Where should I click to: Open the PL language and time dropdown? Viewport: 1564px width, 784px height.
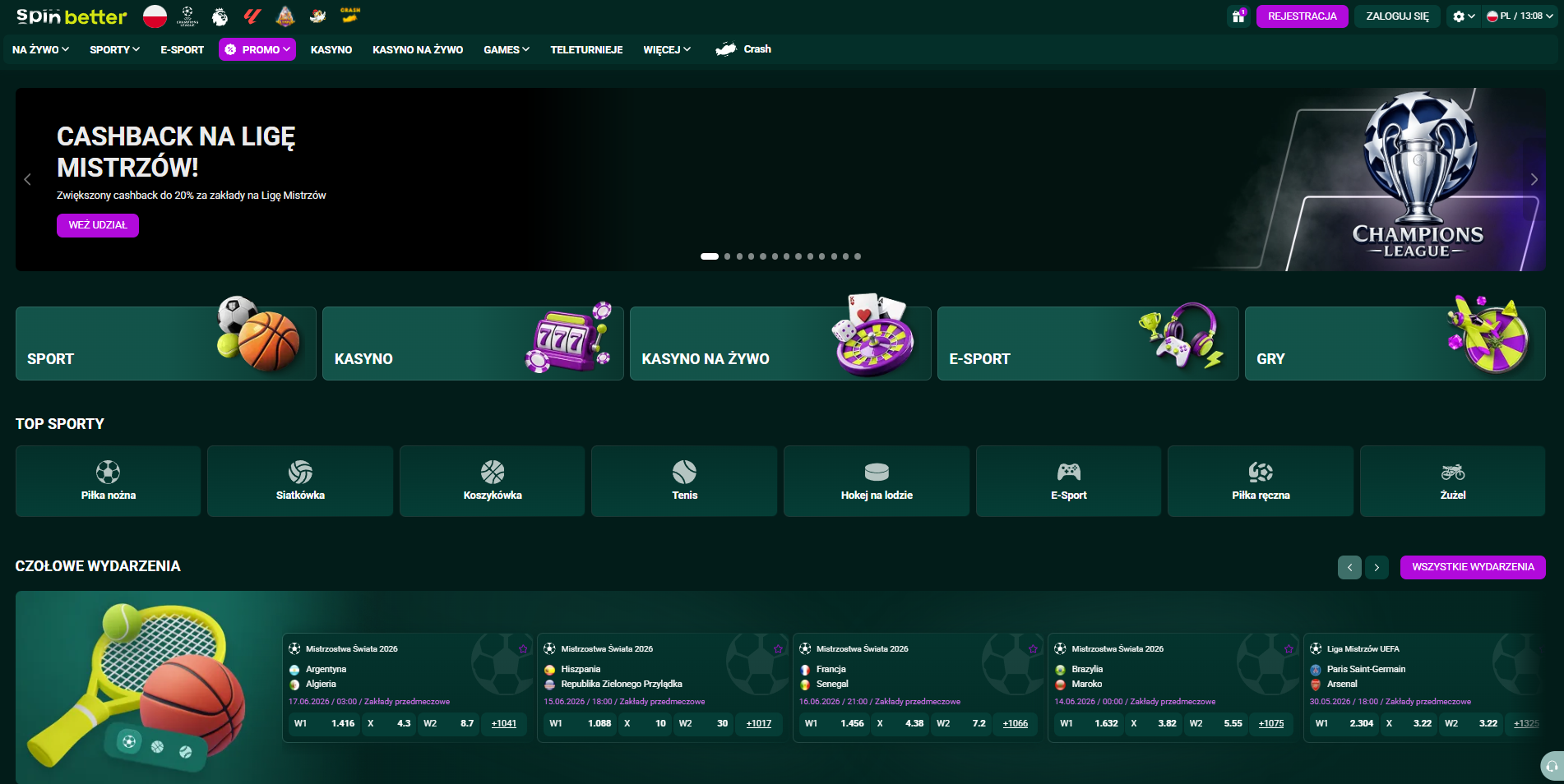click(x=1520, y=16)
